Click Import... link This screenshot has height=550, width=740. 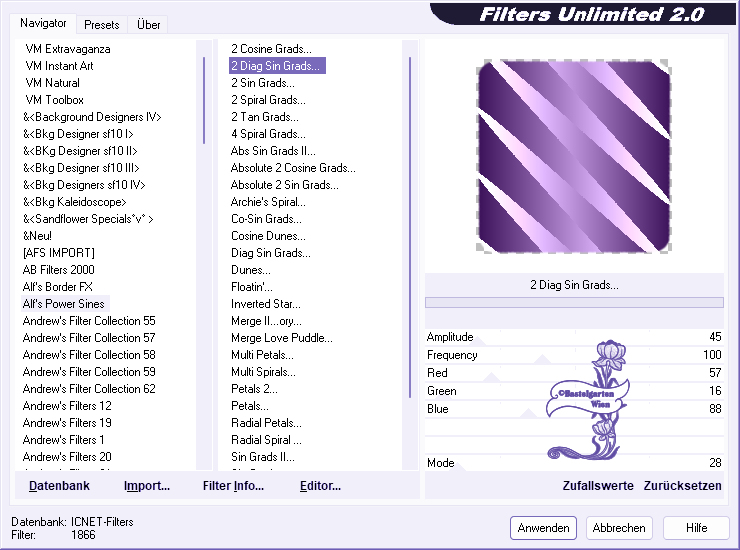tap(147, 486)
